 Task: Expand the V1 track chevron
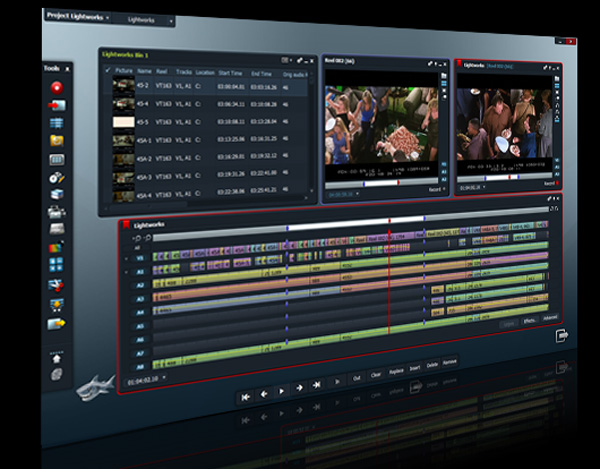126,259
